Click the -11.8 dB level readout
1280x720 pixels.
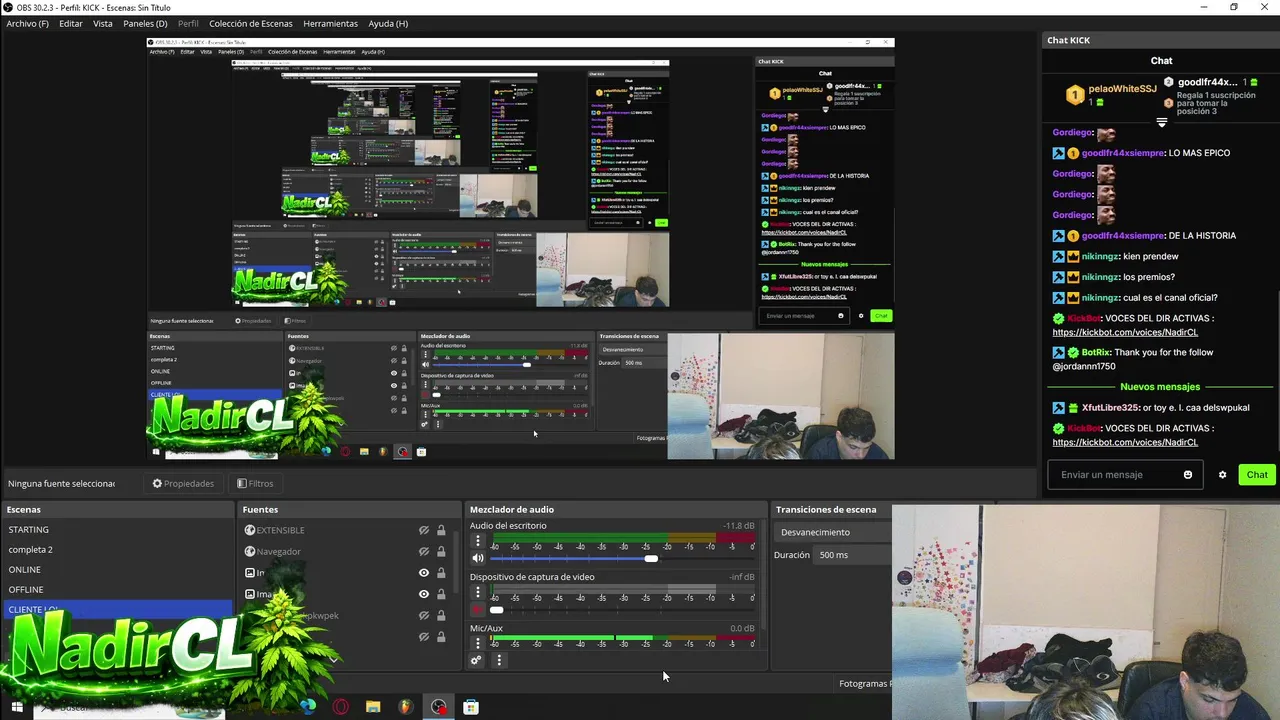[x=739, y=526]
